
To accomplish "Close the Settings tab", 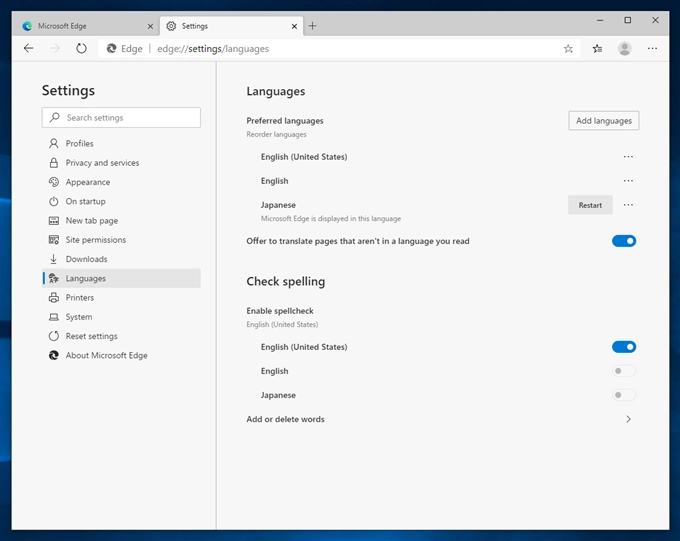I will [294, 26].
